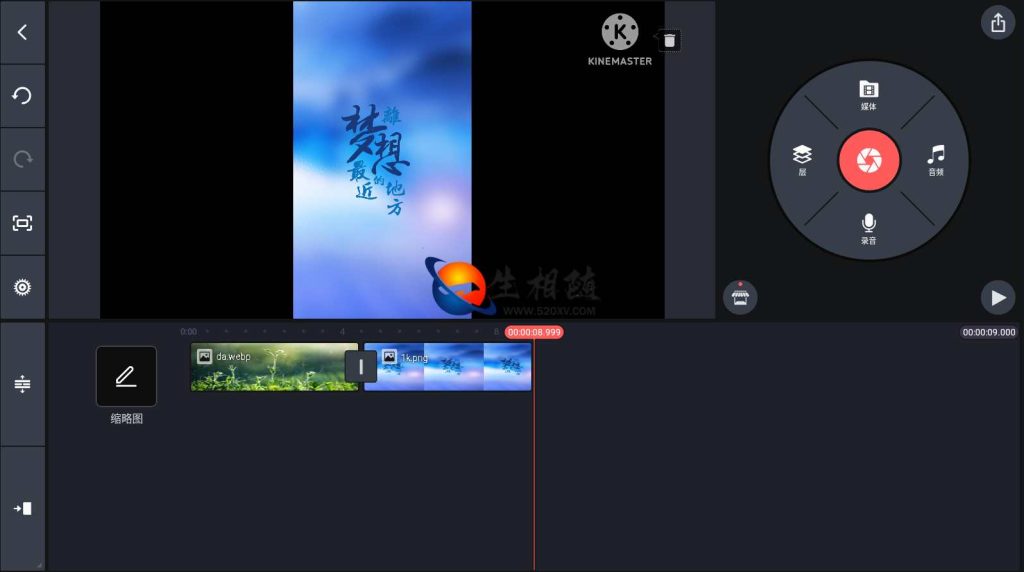Viewport: 1024px width, 572px height.
Task: Redo the last edit
Action: [22, 159]
